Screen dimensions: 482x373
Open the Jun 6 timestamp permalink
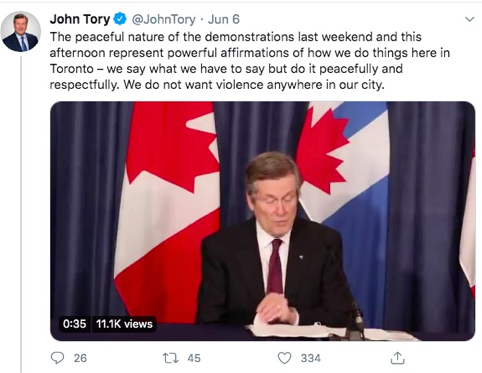(224, 19)
